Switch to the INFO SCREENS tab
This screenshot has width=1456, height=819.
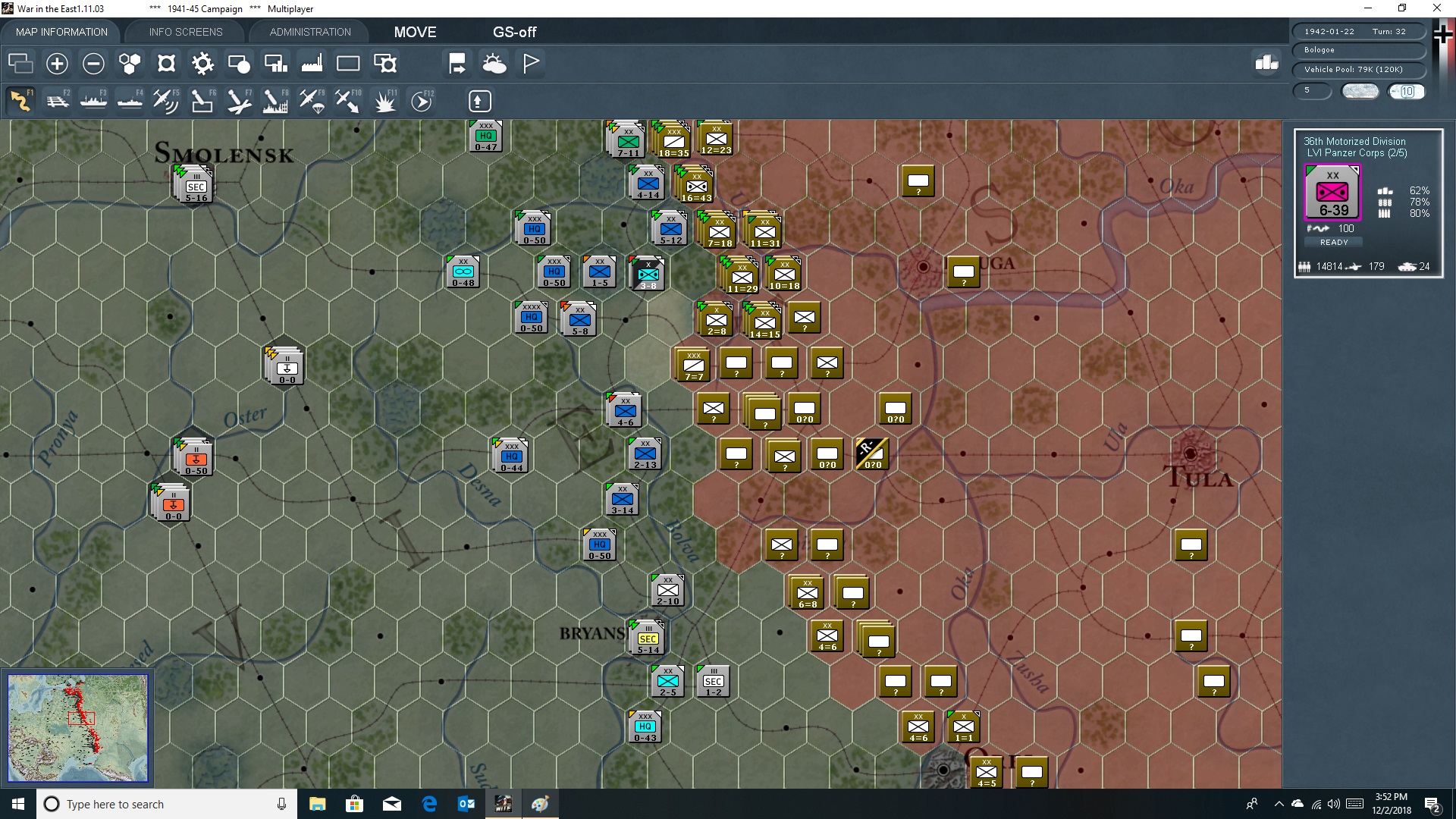pos(186,32)
